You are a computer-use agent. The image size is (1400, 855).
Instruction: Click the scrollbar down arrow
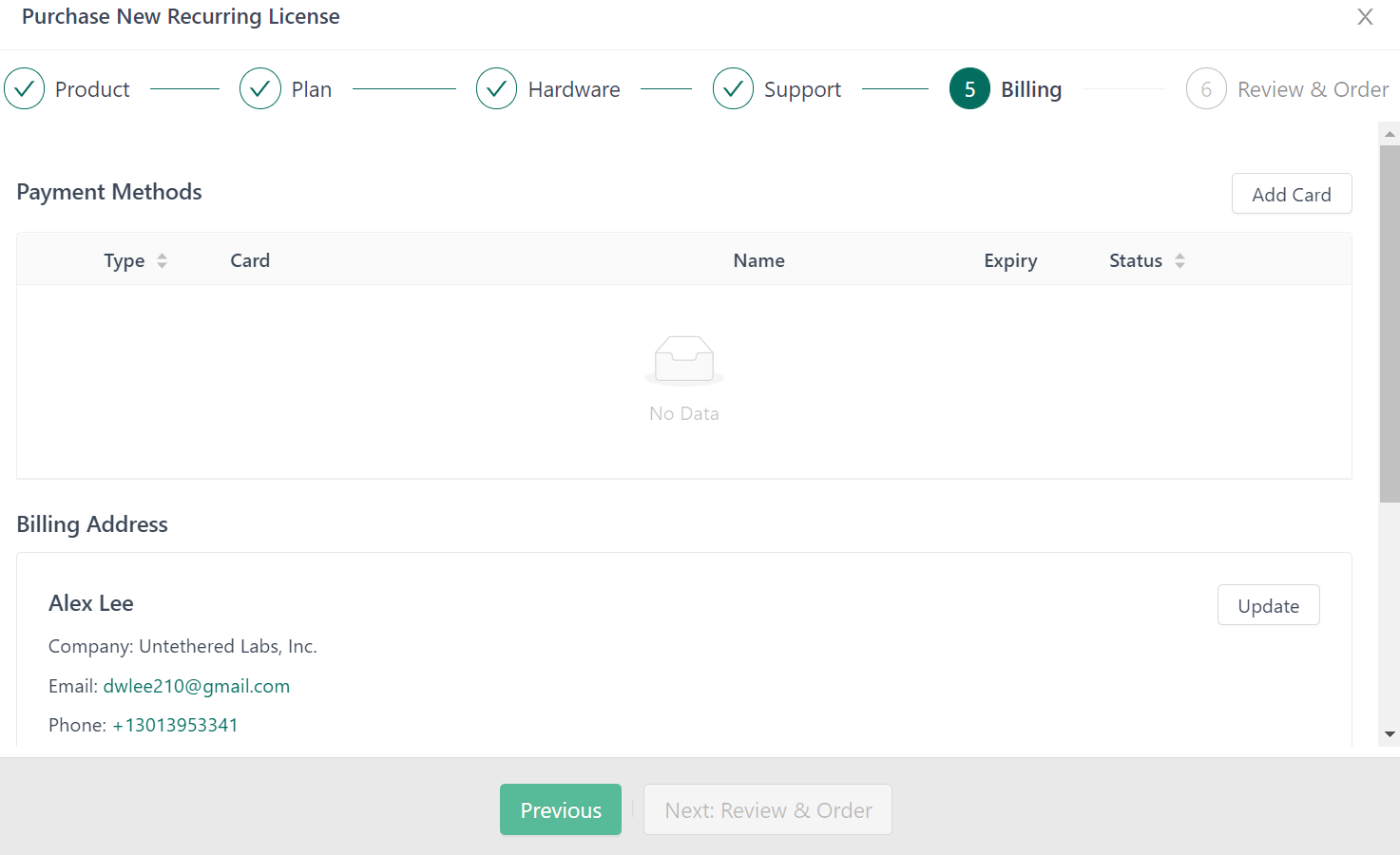[1390, 734]
